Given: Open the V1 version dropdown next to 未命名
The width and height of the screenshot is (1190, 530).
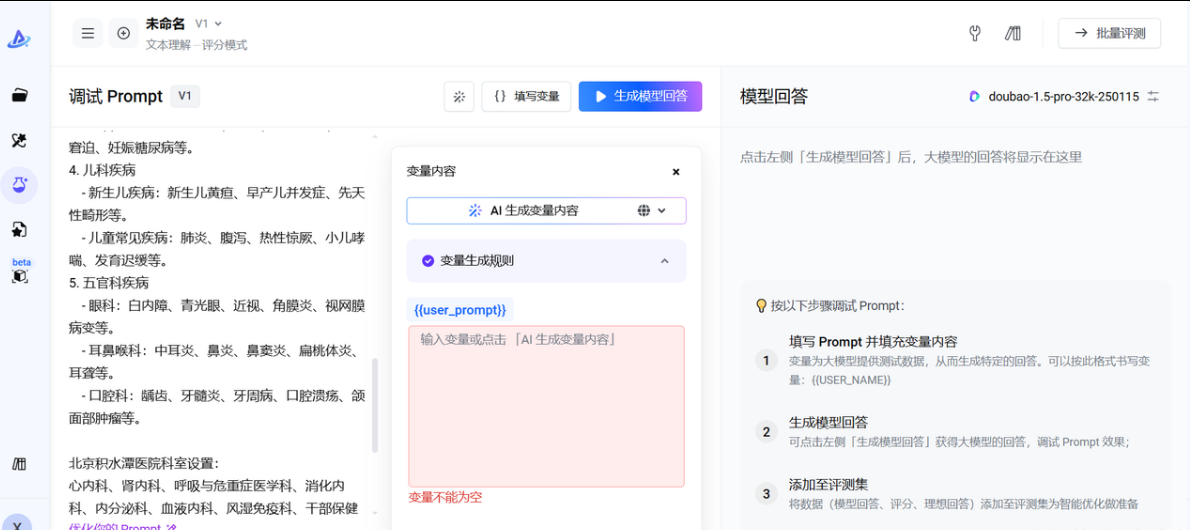Looking at the screenshot, I should click(208, 23).
